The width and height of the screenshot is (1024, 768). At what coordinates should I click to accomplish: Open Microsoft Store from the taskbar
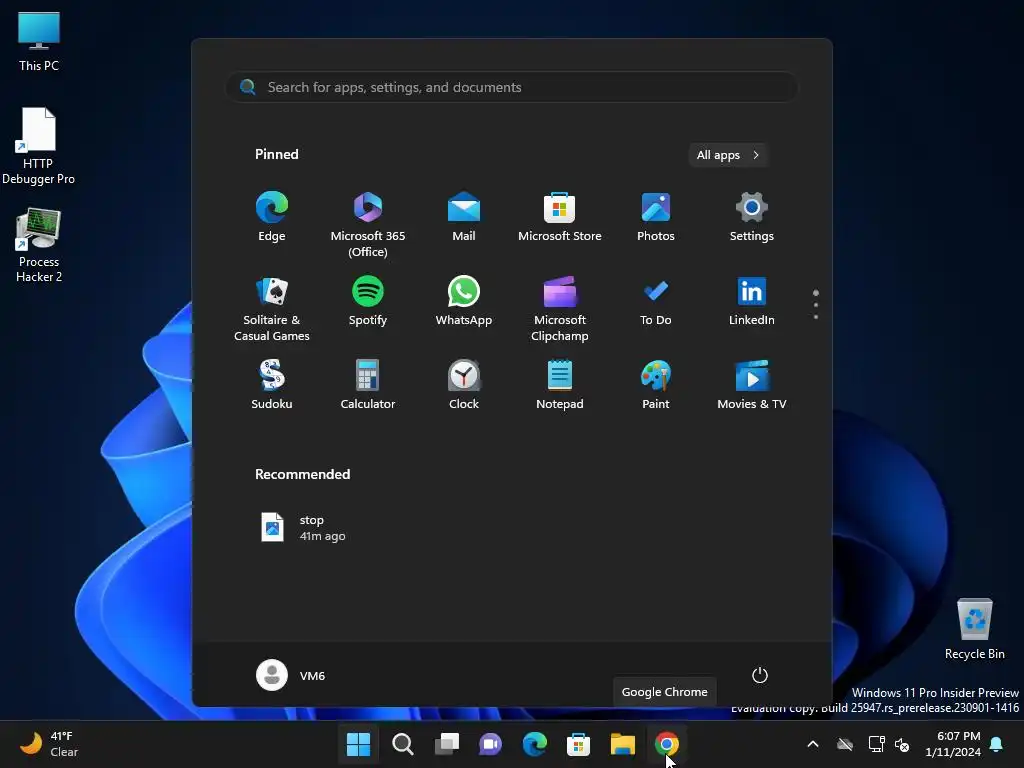point(579,744)
